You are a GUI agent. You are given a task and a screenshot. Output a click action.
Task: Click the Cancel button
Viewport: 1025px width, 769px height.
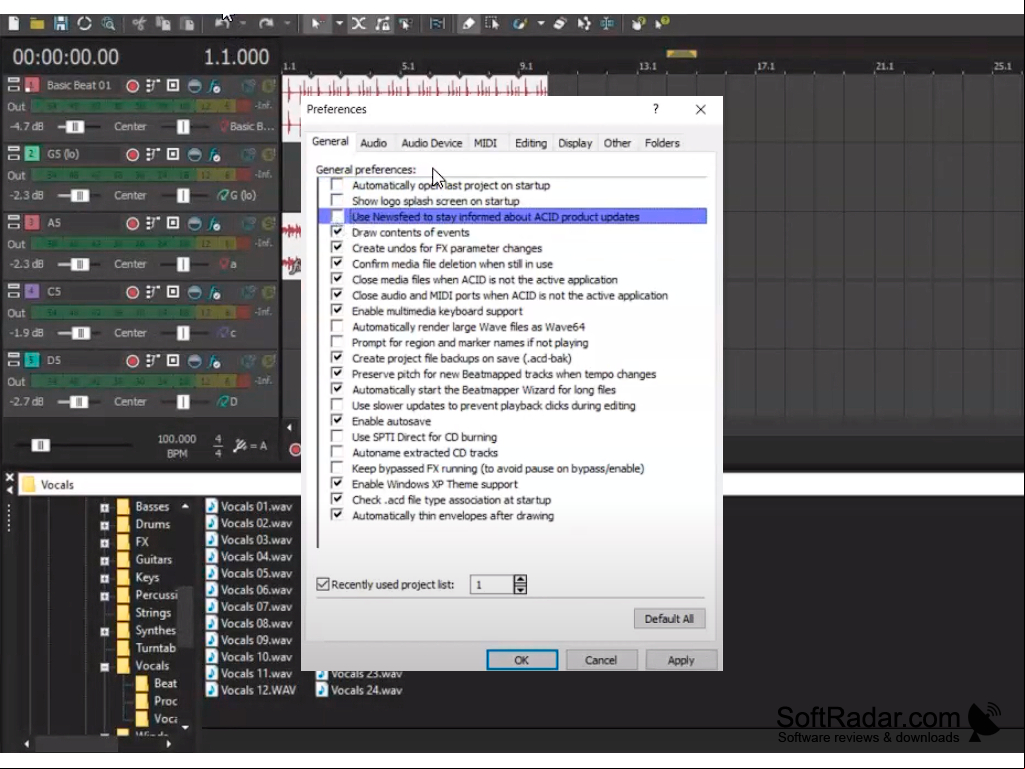click(601, 660)
